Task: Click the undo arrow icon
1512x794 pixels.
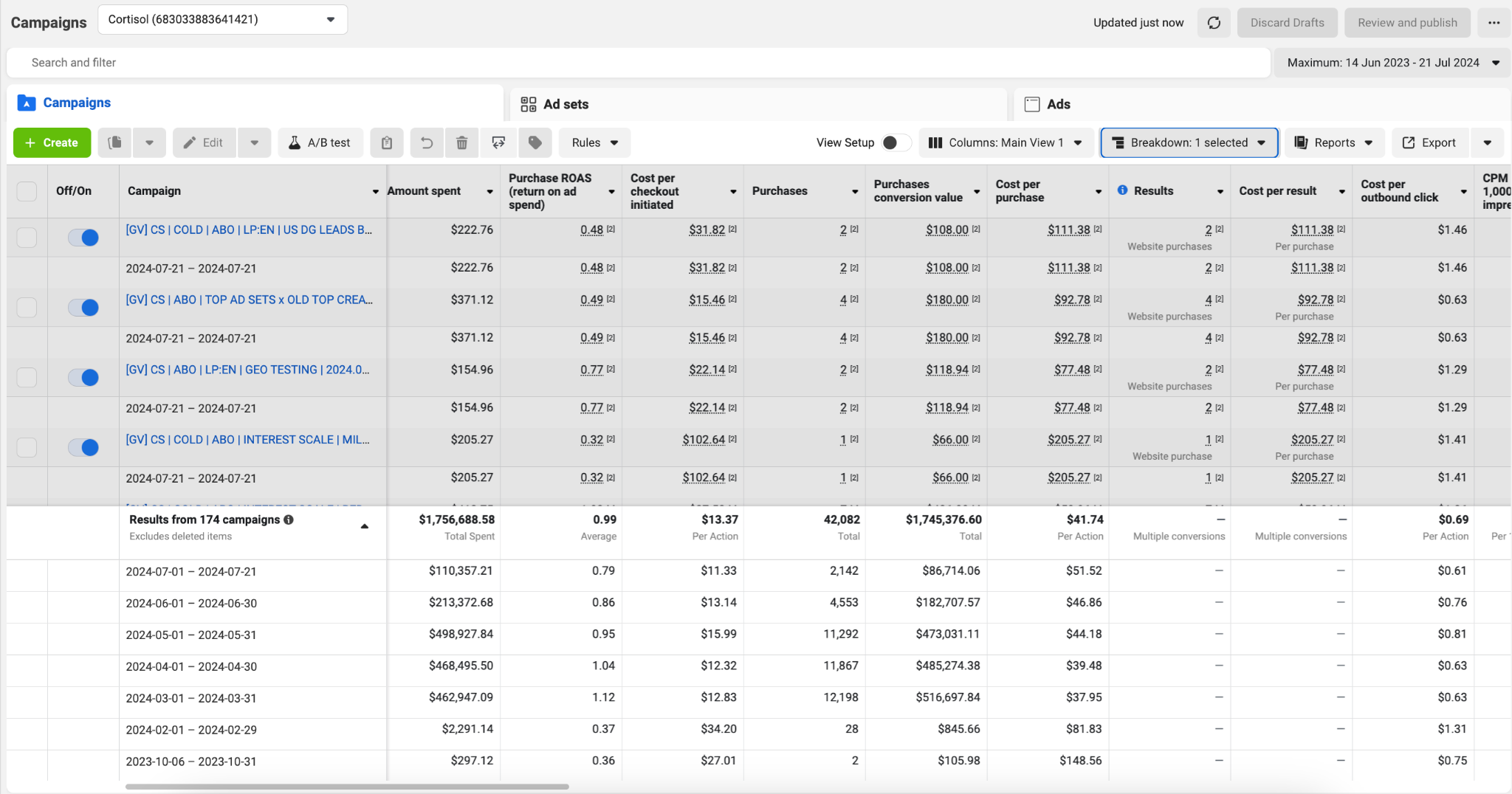Action: tap(427, 142)
